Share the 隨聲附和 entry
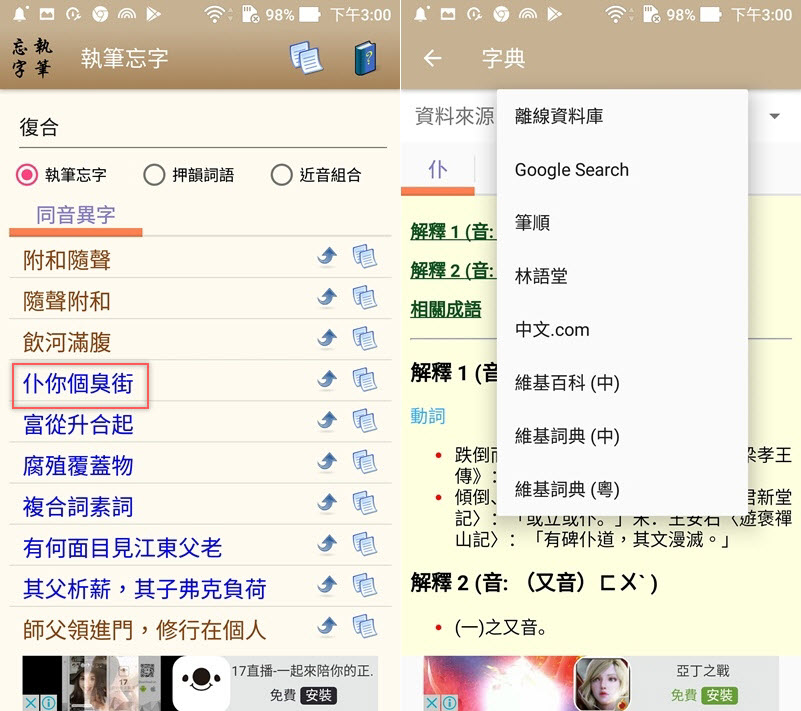Image resolution: width=801 pixels, height=711 pixels. [x=327, y=296]
